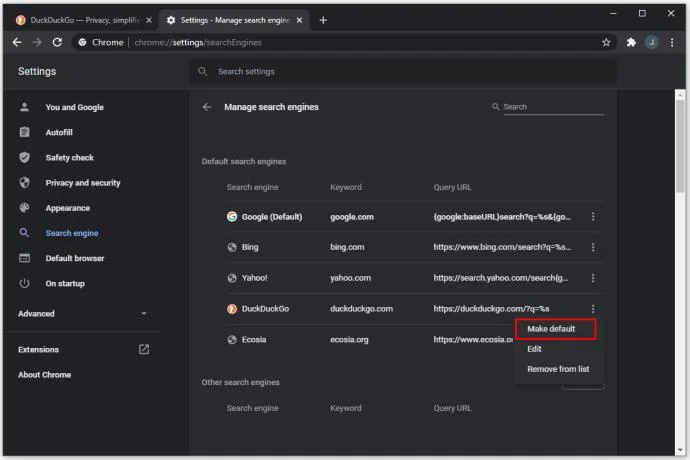Click the Search settings field
Screen dimensions: 690x460
click(x=403, y=71)
